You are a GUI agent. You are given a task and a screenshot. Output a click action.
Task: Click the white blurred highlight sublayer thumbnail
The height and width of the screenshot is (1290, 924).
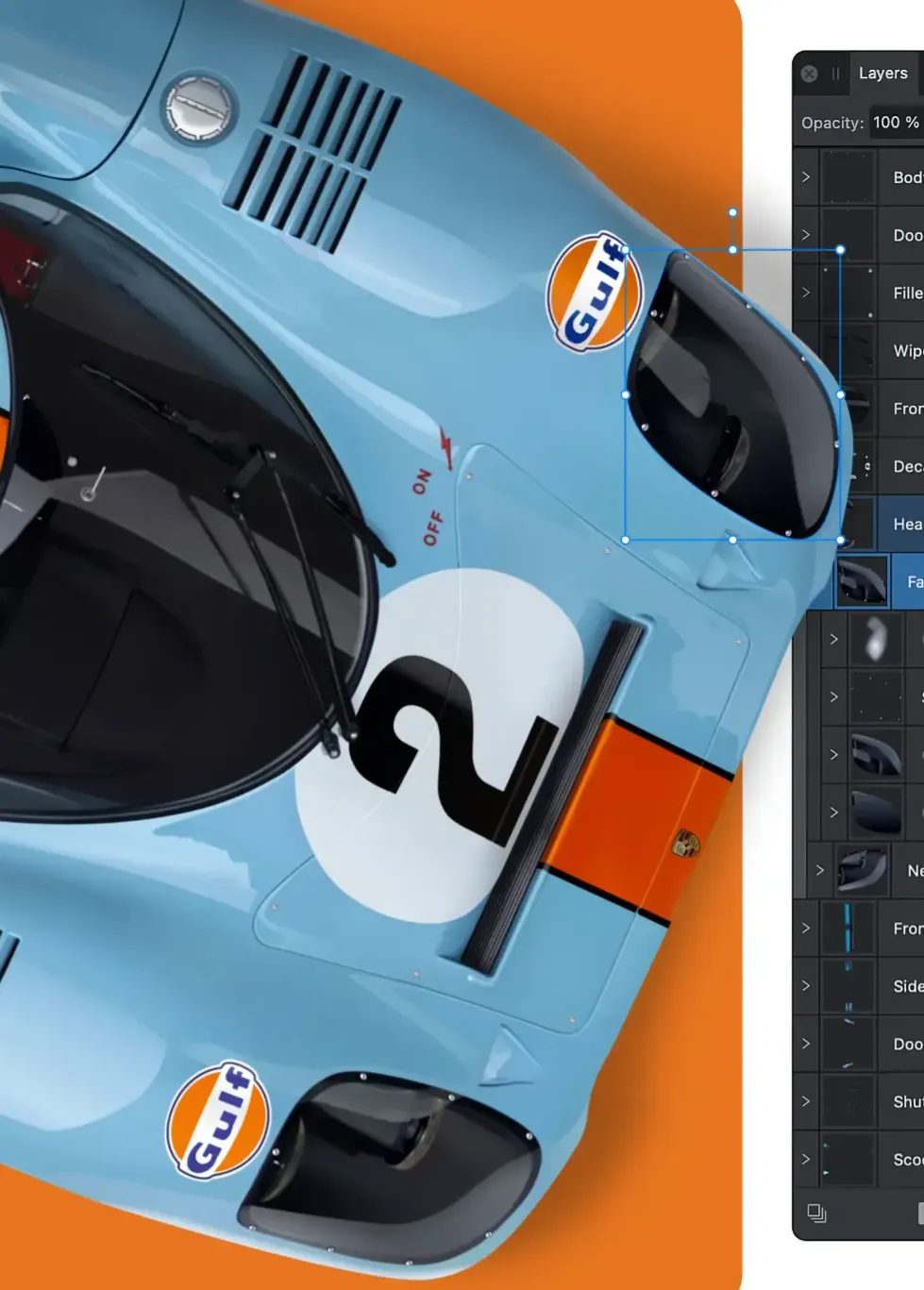coord(874,639)
